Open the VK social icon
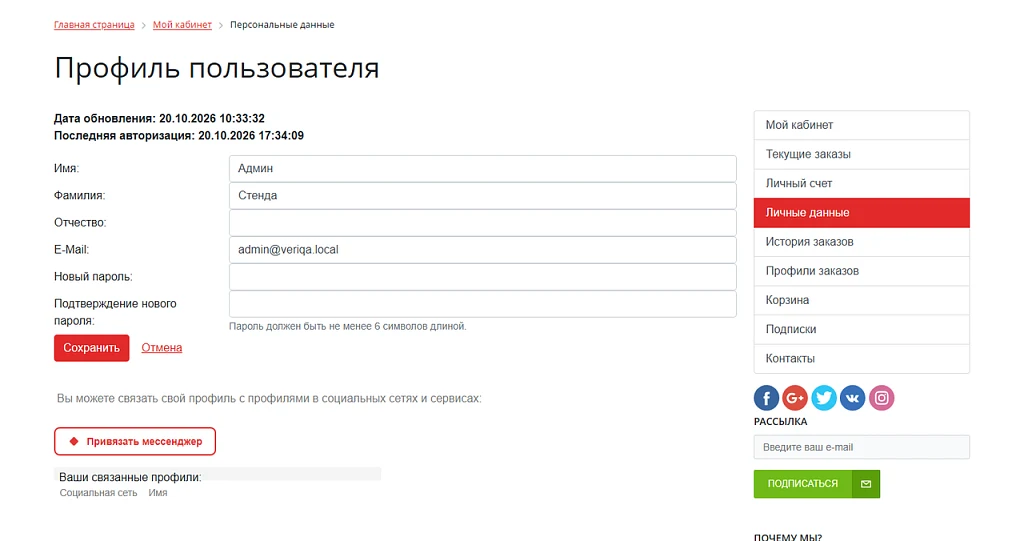This screenshot has height=541, width=1024. [852, 398]
